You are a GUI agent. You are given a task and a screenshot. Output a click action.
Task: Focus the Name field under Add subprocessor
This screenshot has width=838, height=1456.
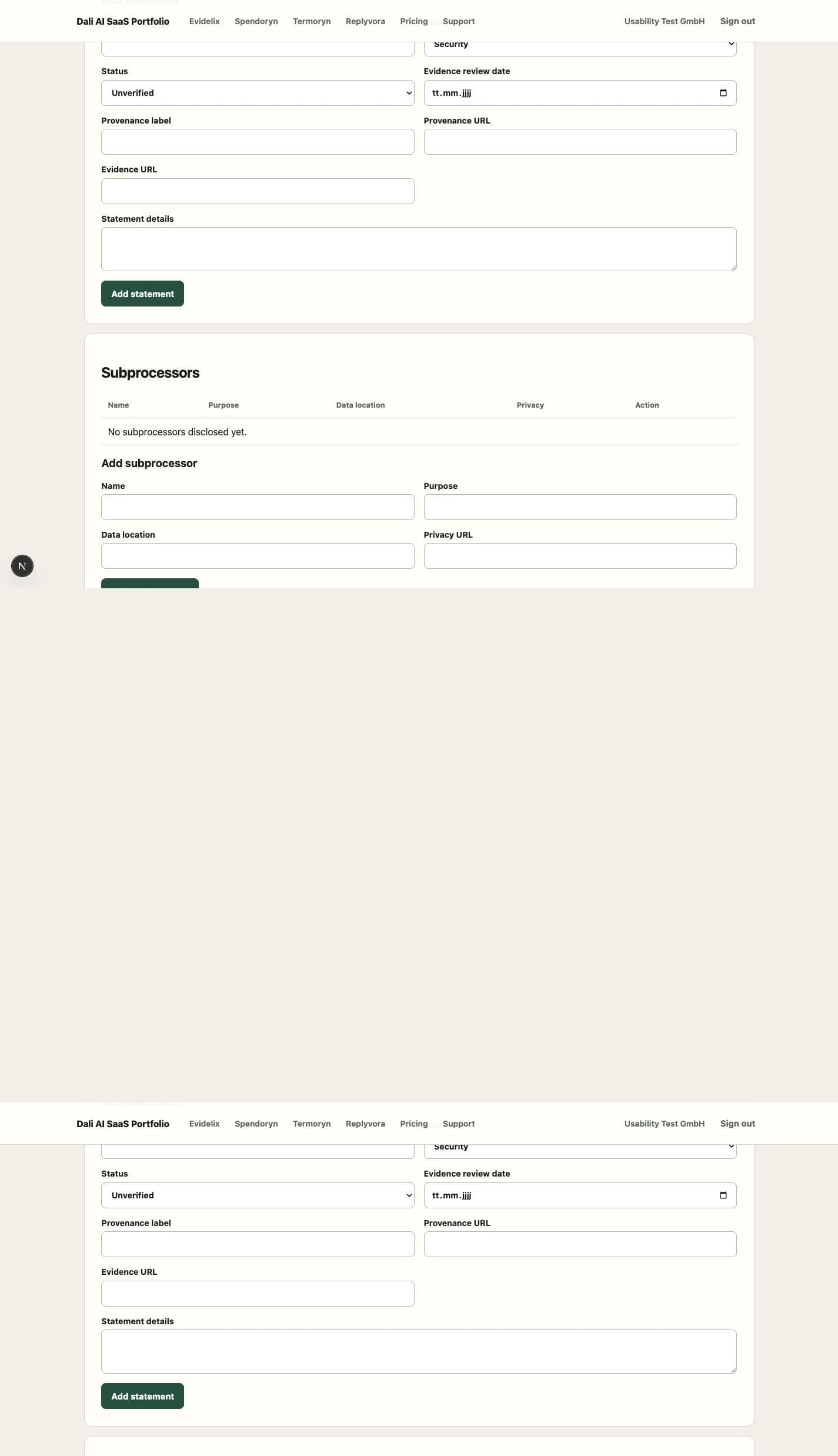coord(258,507)
